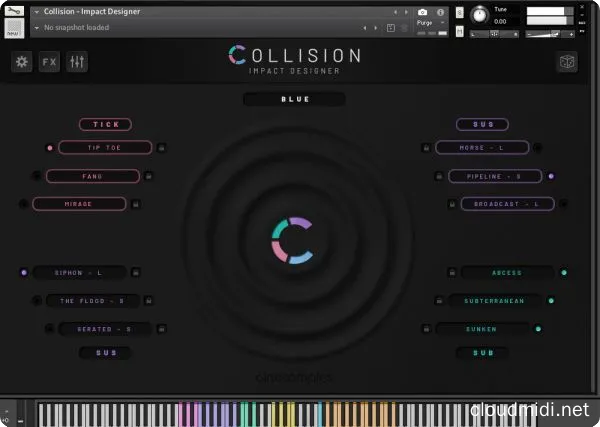Click the lock icon next to SERATED - S
This screenshot has height=427, width=600.
(x=161, y=329)
